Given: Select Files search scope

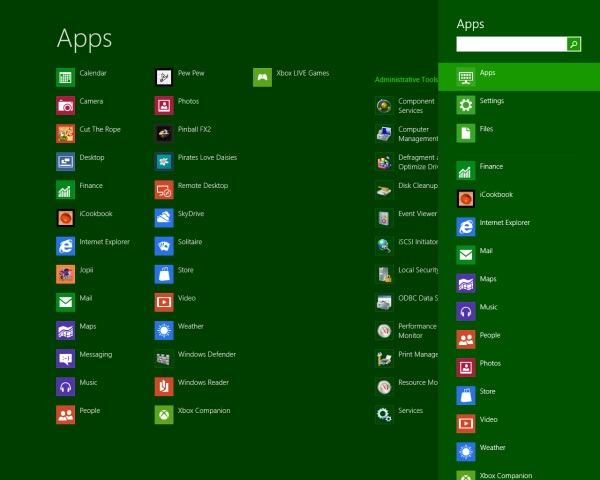Looking at the screenshot, I should [519, 133].
